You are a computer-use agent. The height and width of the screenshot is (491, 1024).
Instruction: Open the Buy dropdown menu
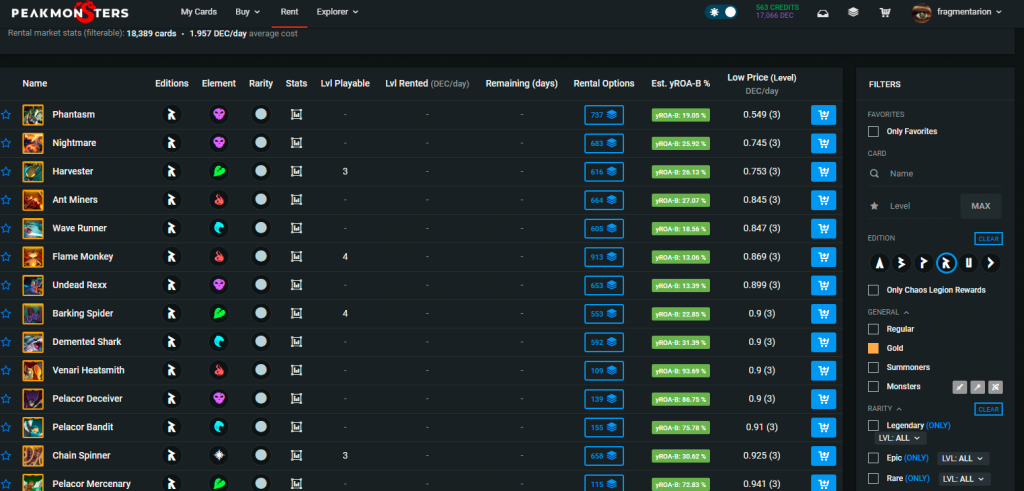tap(248, 12)
